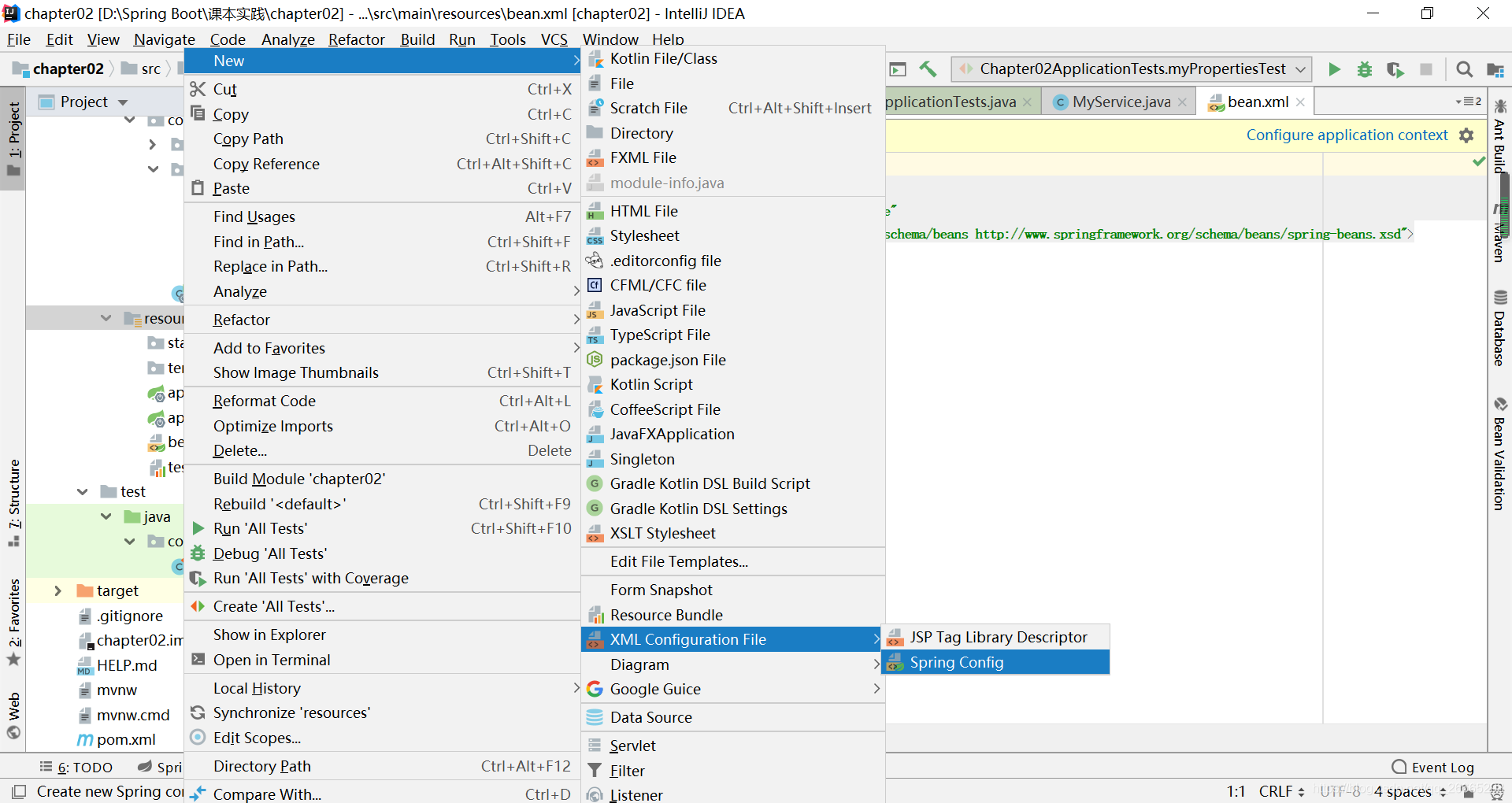
Task: Open the Bean Validation side panel
Action: click(1499, 454)
